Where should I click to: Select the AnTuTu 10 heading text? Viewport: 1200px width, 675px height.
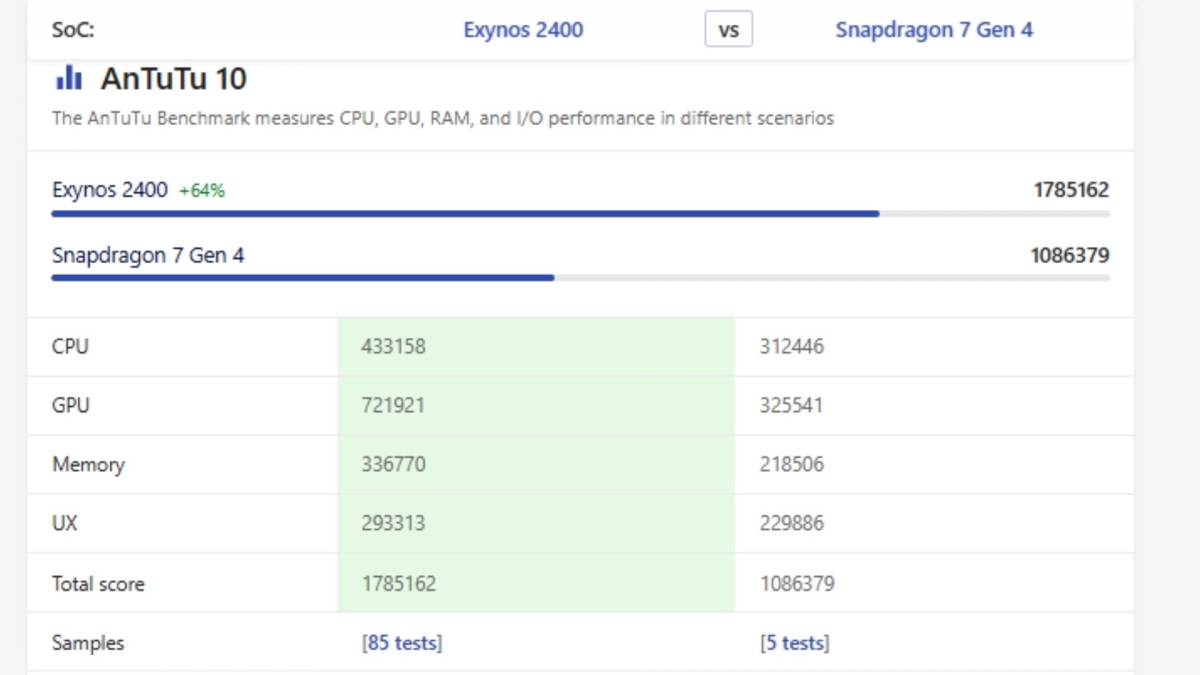point(173,79)
